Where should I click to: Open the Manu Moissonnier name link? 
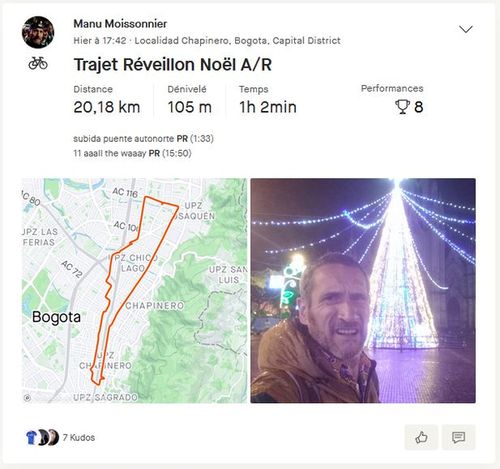point(120,24)
